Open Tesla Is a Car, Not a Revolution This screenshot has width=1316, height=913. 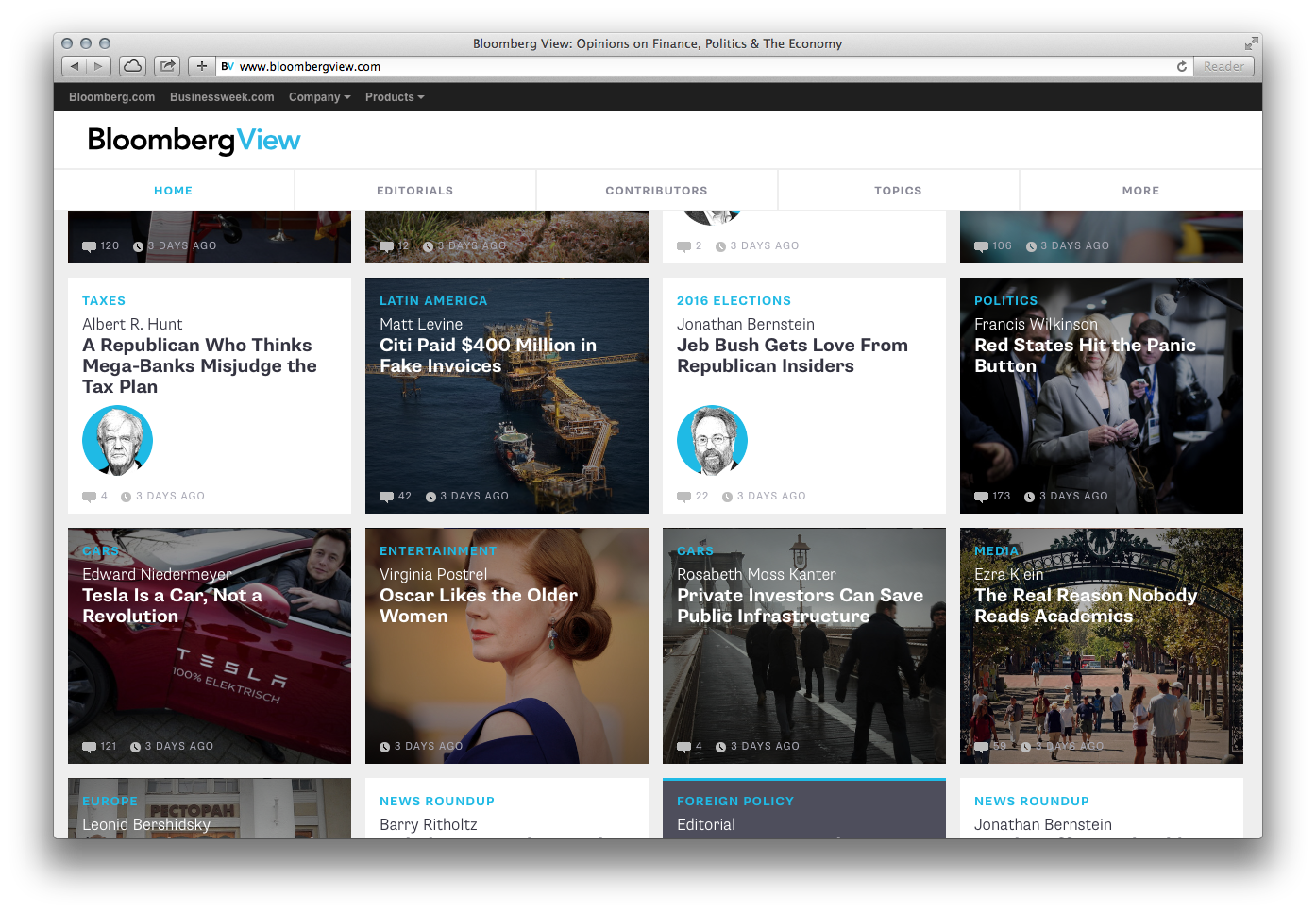click(x=172, y=606)
